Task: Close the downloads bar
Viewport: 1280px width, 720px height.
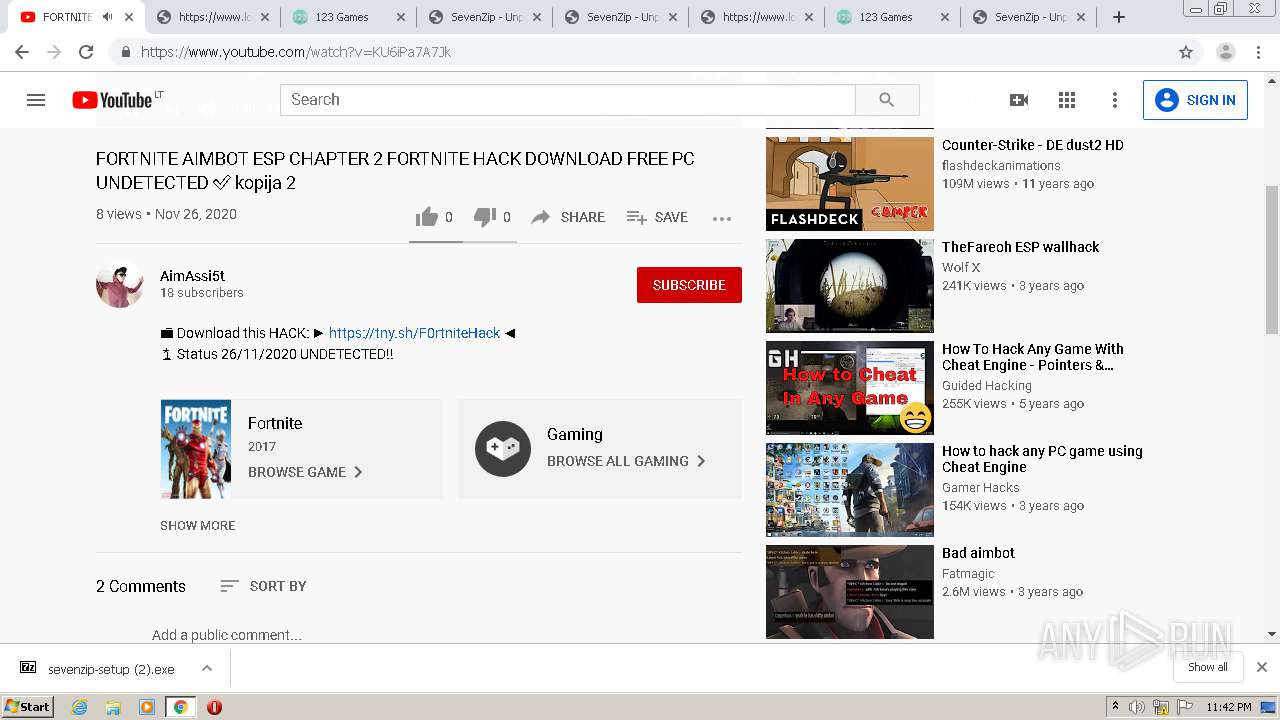Action: tap(1261, 667)
